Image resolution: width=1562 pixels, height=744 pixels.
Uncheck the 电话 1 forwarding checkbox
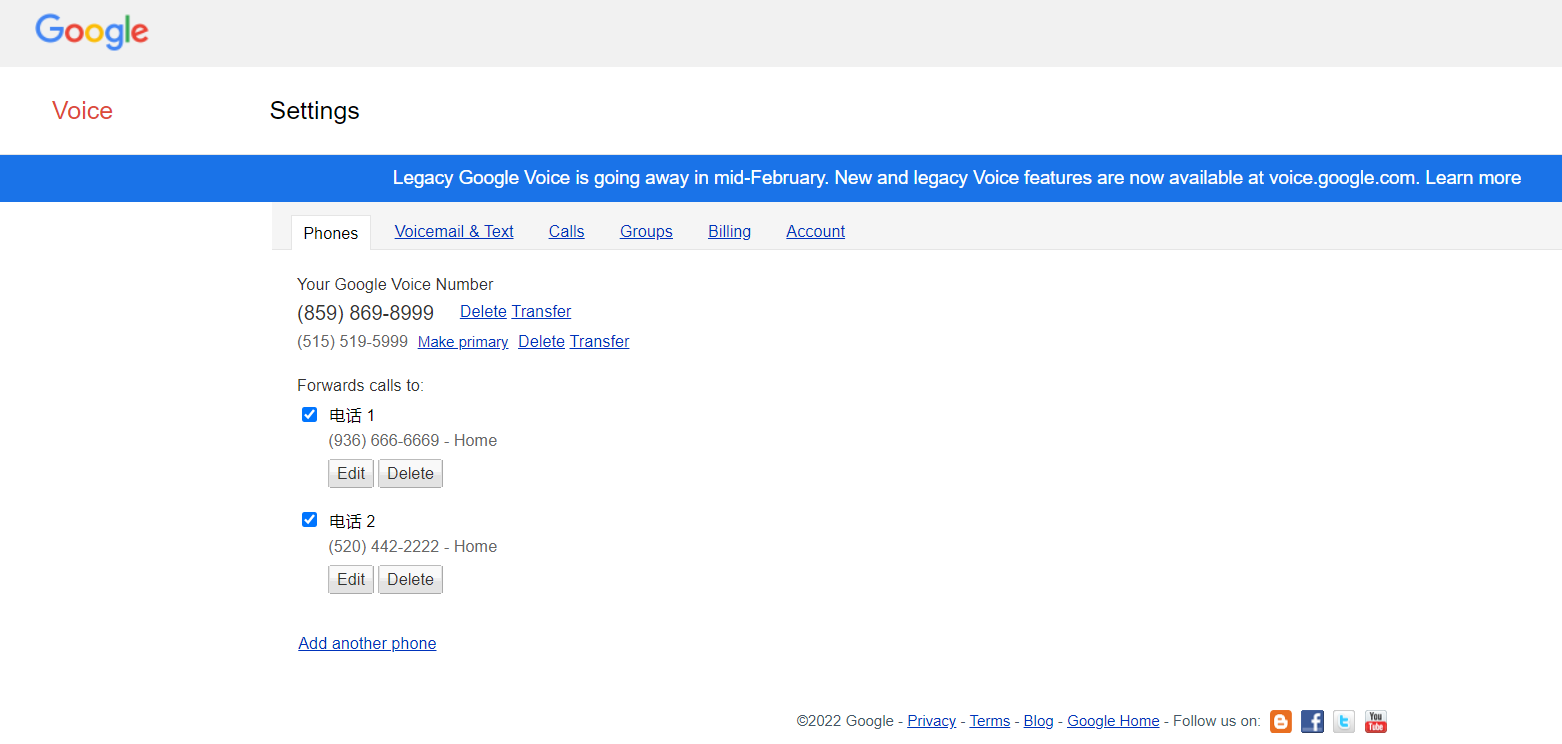(x=310, y=415)
